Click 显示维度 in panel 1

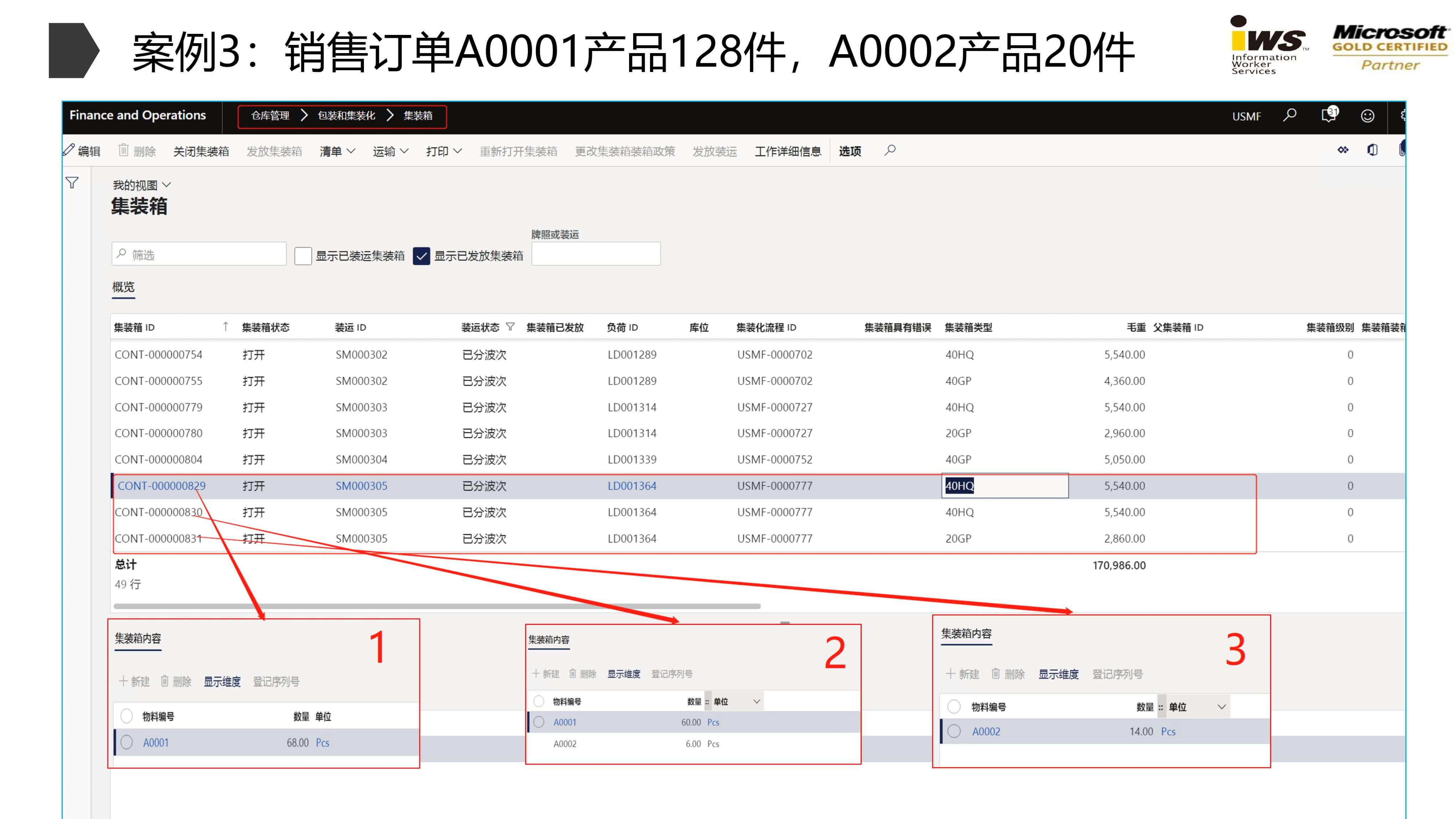click(222, 682)
